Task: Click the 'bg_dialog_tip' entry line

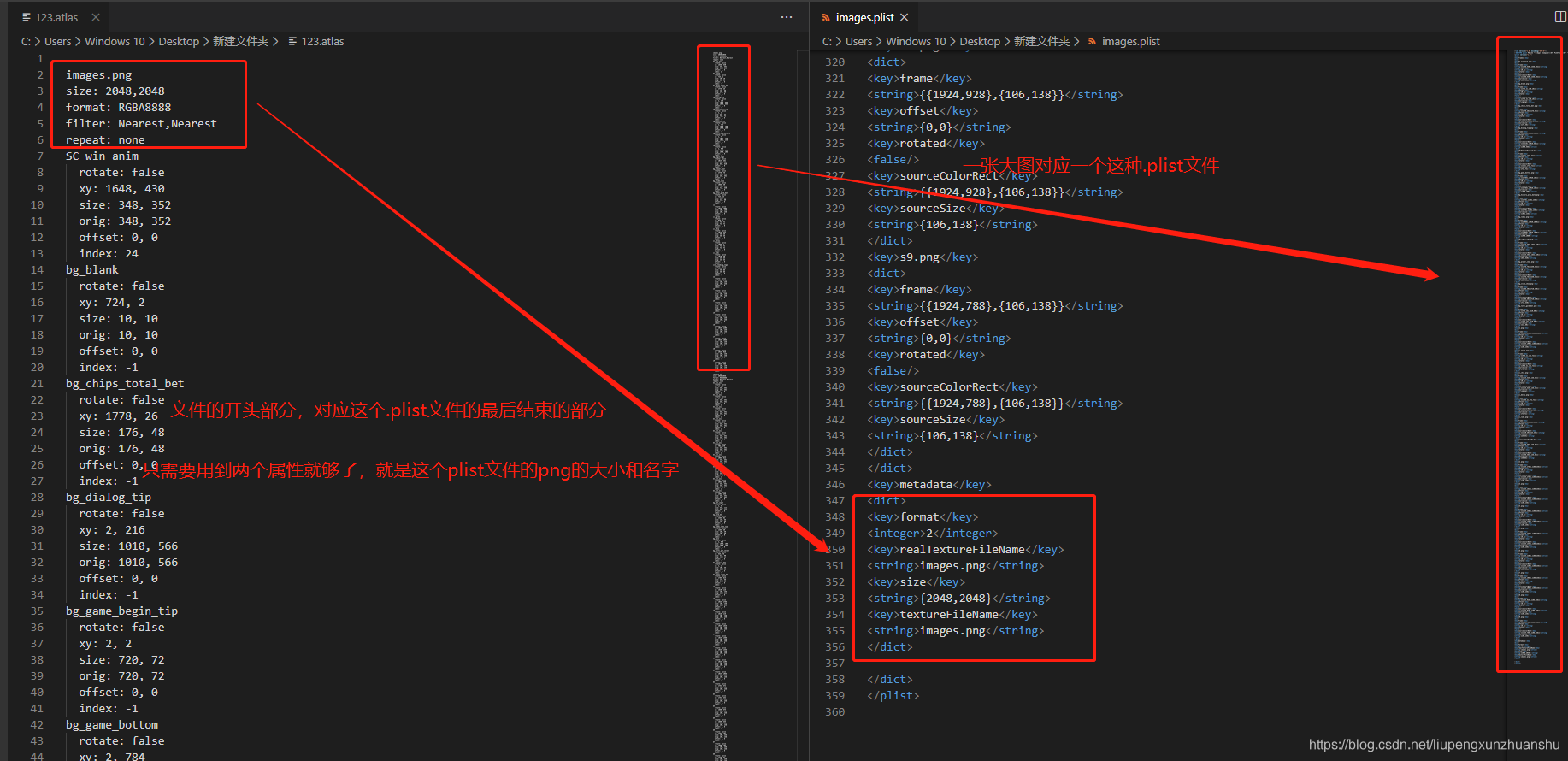Action: [109, 497]
